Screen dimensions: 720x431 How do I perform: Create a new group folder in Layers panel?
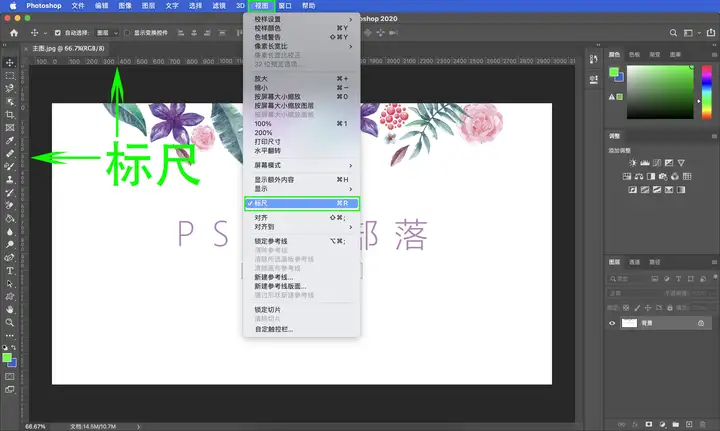click(676, 424)
